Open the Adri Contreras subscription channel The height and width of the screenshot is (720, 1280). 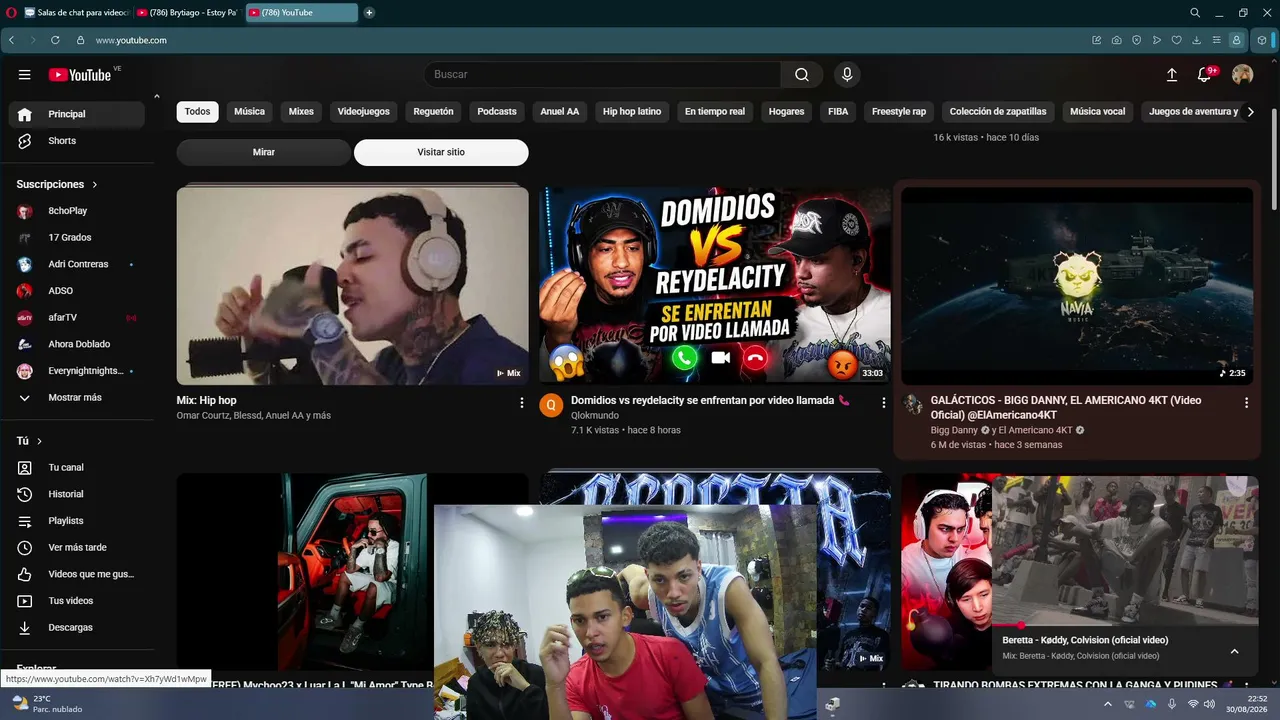[x=76, y=264]
